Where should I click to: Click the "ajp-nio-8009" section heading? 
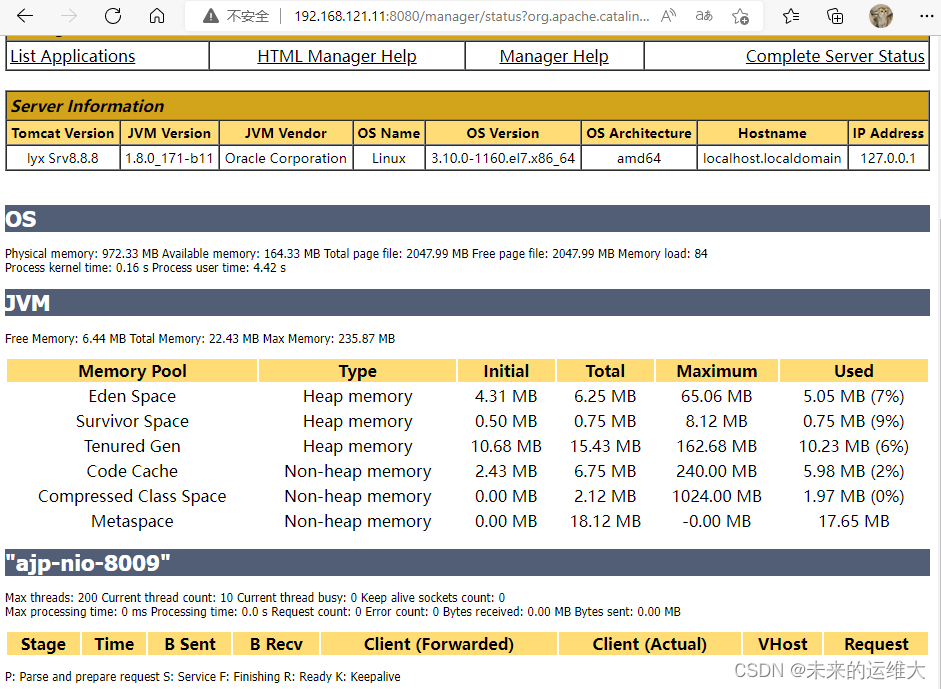pos(467,562)
